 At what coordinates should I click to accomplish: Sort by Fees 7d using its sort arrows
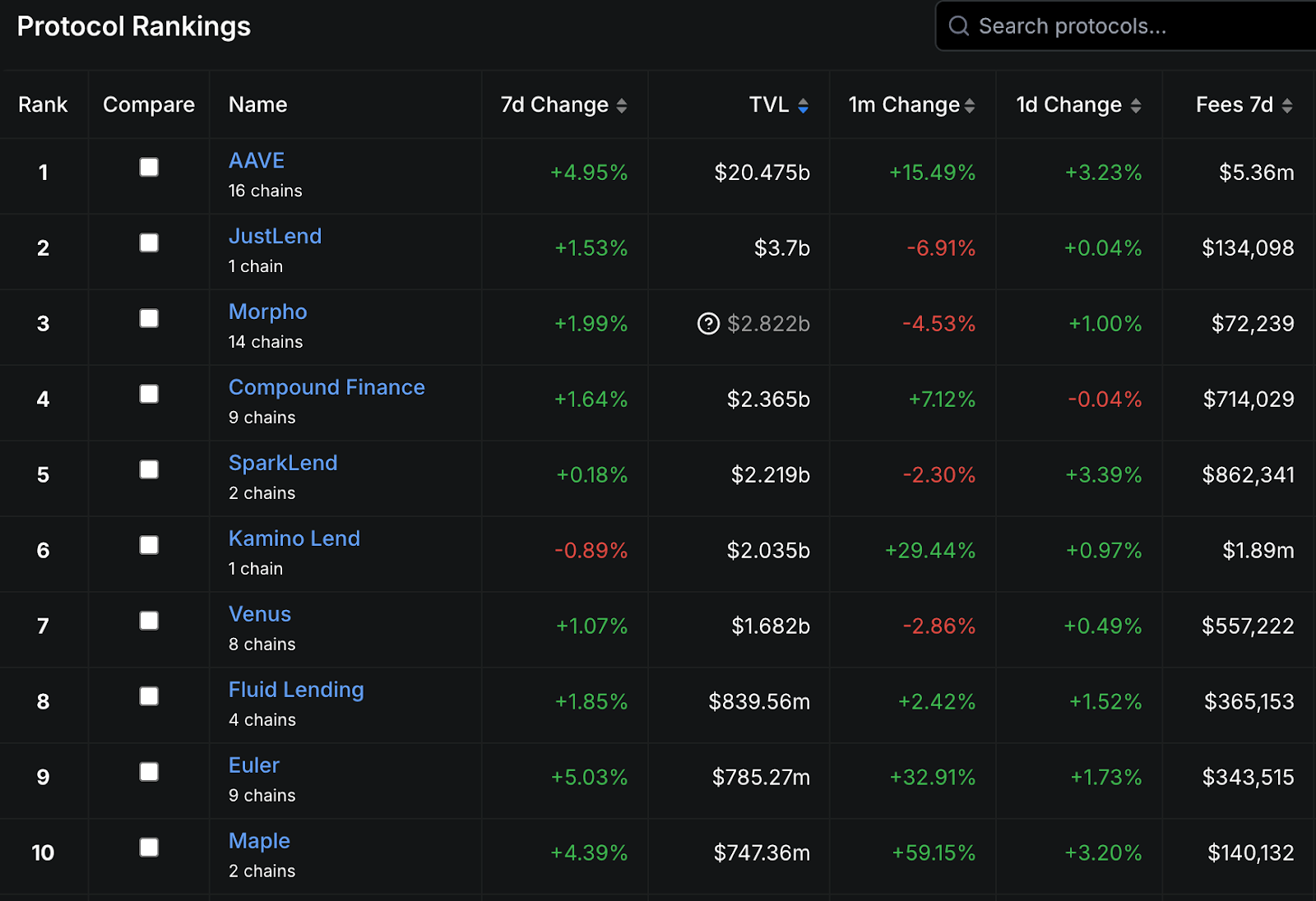click(x=1287, y=105)
